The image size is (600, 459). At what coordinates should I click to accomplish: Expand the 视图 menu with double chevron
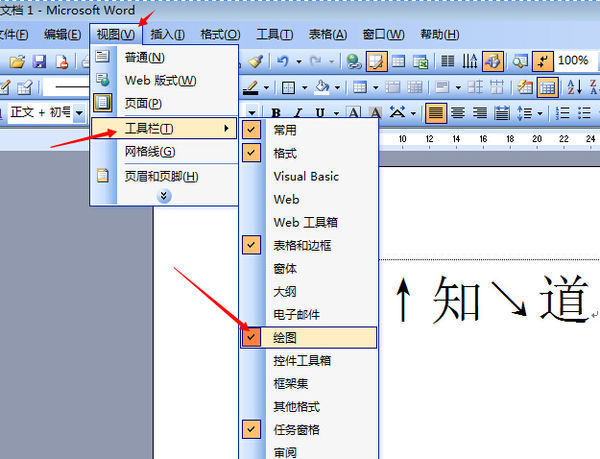click(x=164, y=196)
